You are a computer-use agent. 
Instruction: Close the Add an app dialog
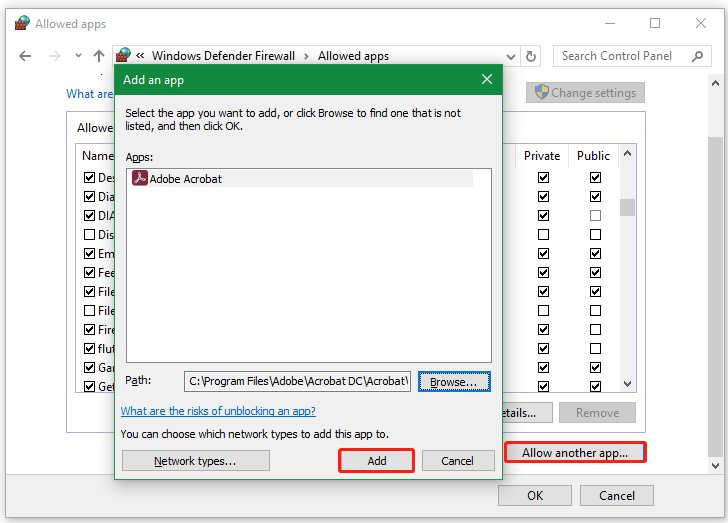(487, 79)
